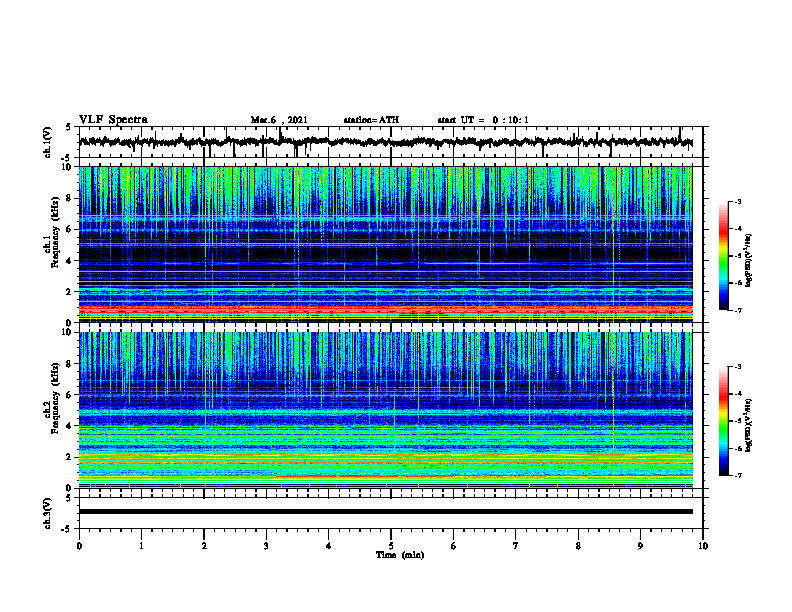Click the time axis tick label "3"

pyautogui.click(x=266, y=546)
